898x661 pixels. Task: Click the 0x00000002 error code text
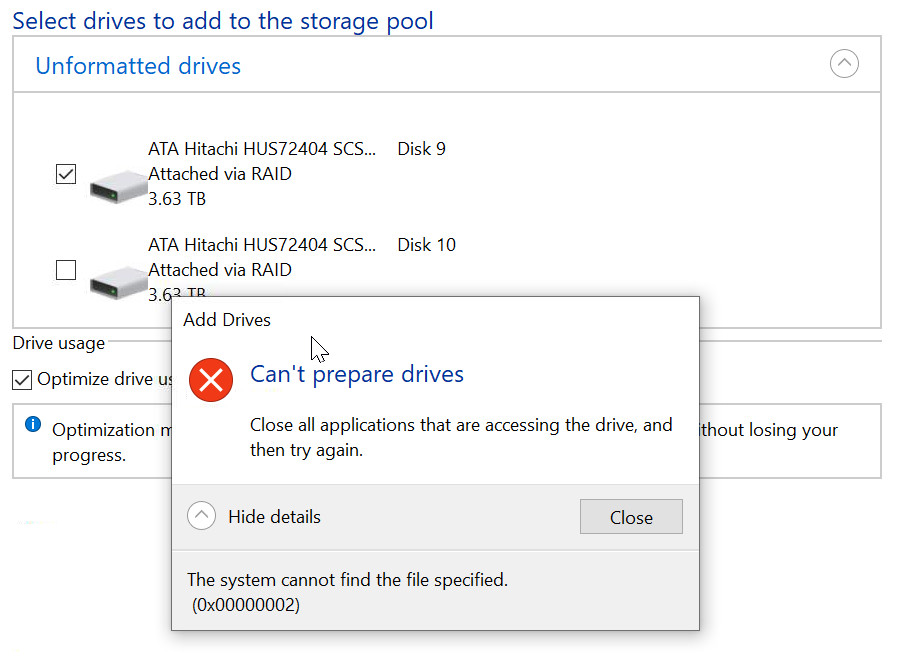tap(245, 604)
